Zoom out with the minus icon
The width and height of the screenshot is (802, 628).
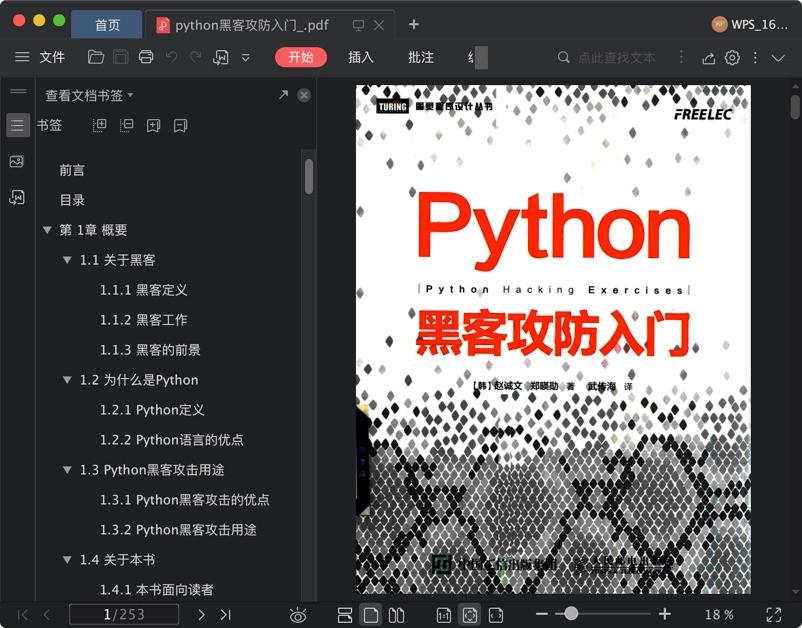point(542,614)
